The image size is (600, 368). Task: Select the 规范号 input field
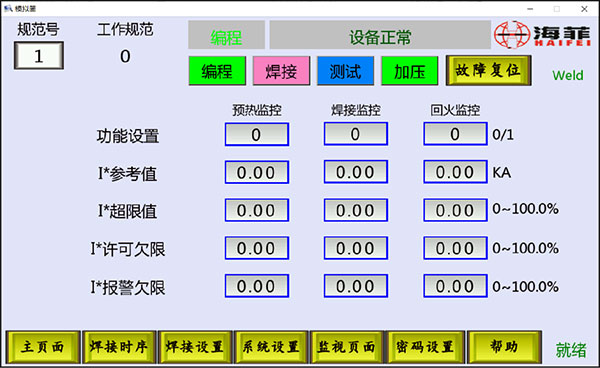point(39,56)
